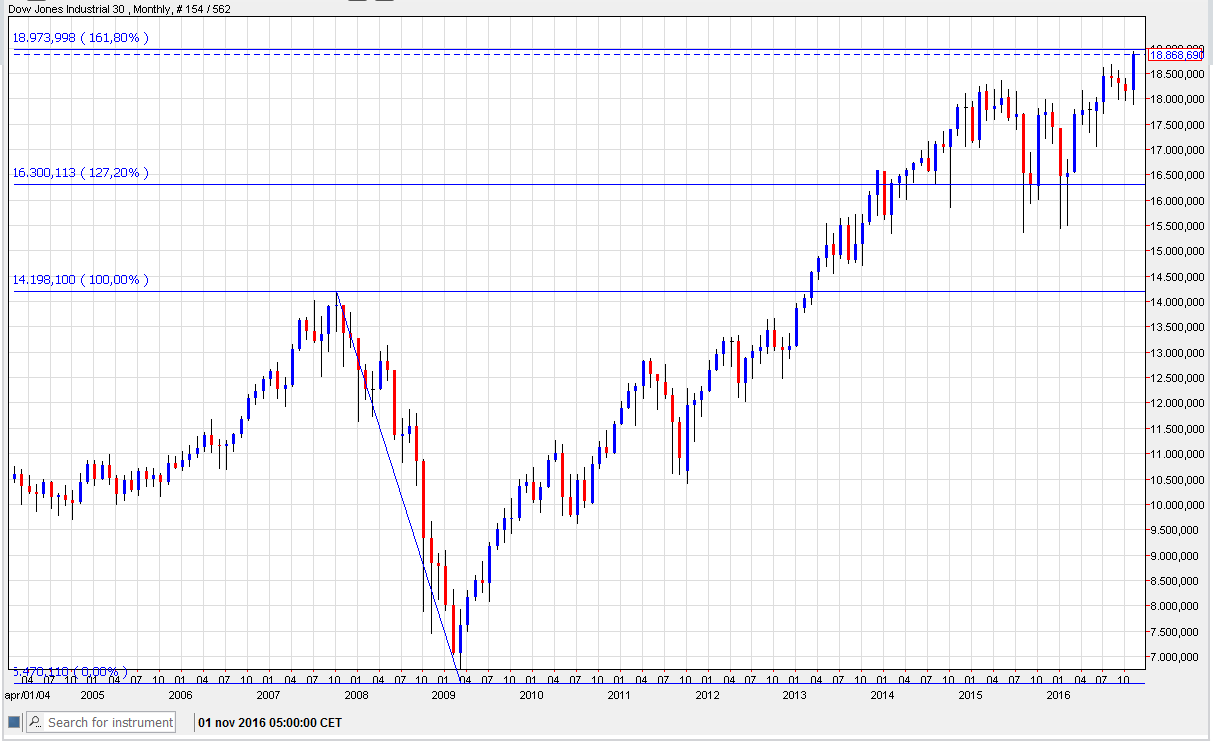Click the 2012 year label on time axis
Viewport: 1213px width, 745px height.
point(707,694)
